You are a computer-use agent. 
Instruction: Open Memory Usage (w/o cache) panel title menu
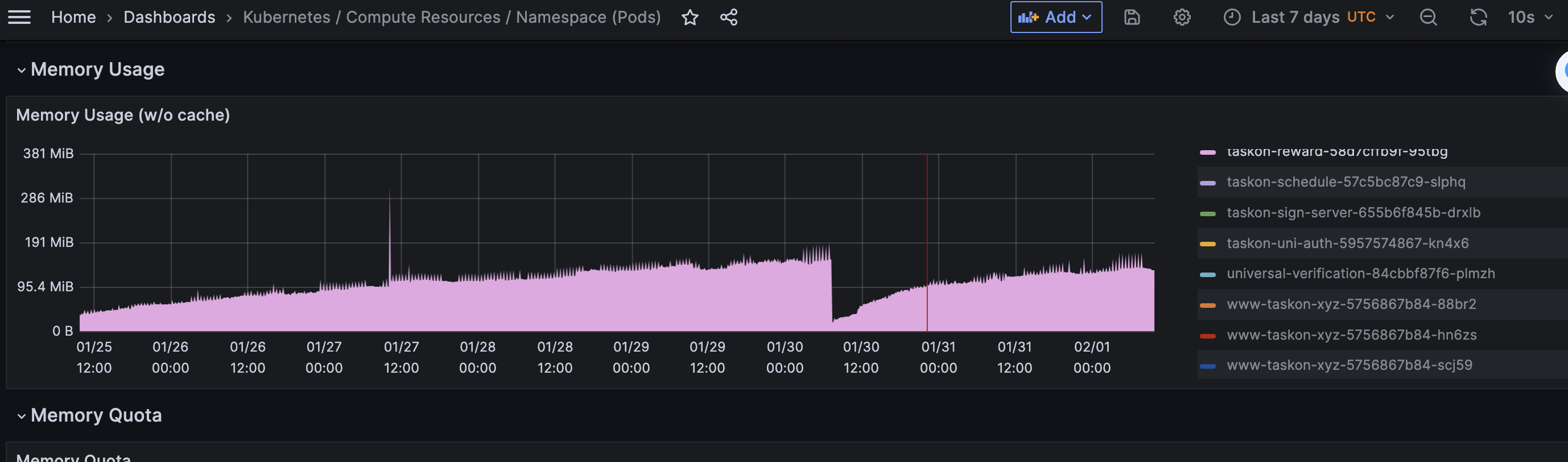point(123,115)
